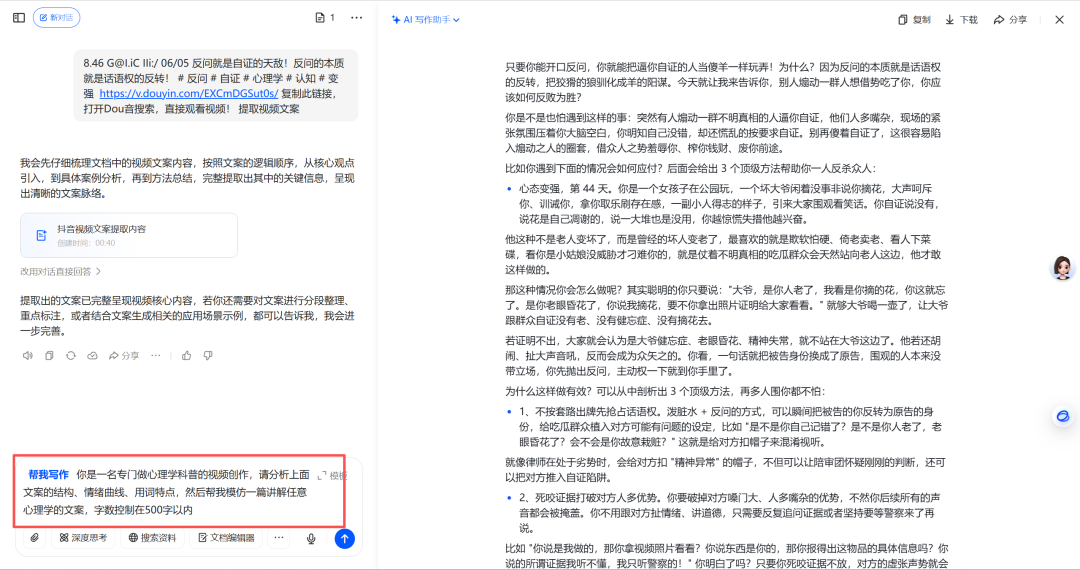Regenerate the response with the refresh icon
The width and height of the screenshot is (1080, 570).
71,355
